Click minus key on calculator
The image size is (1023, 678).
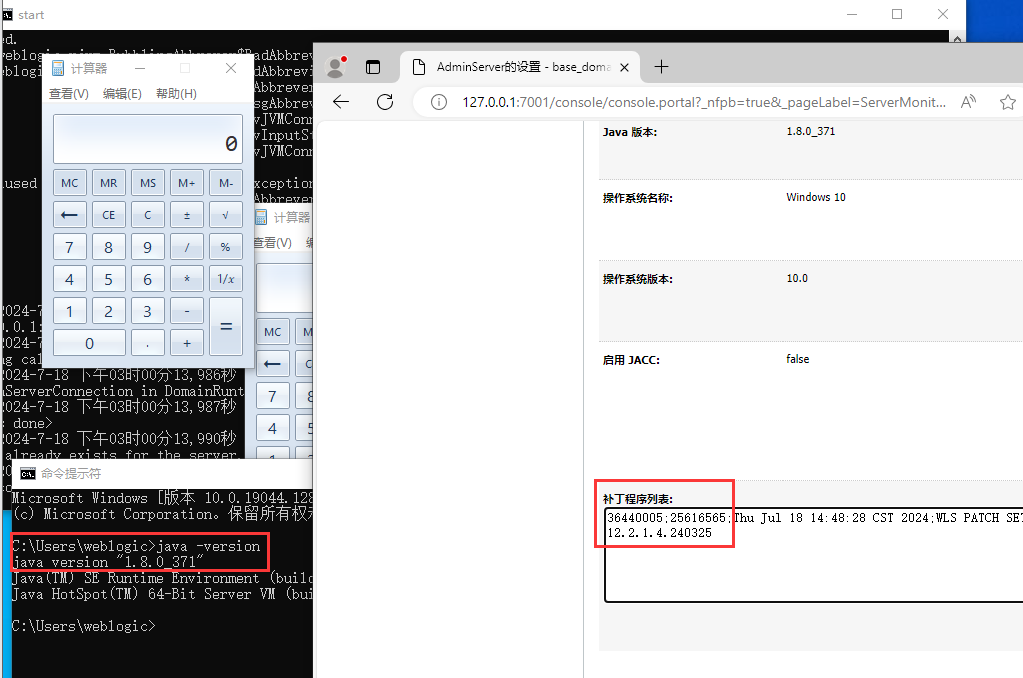(187, 311)
